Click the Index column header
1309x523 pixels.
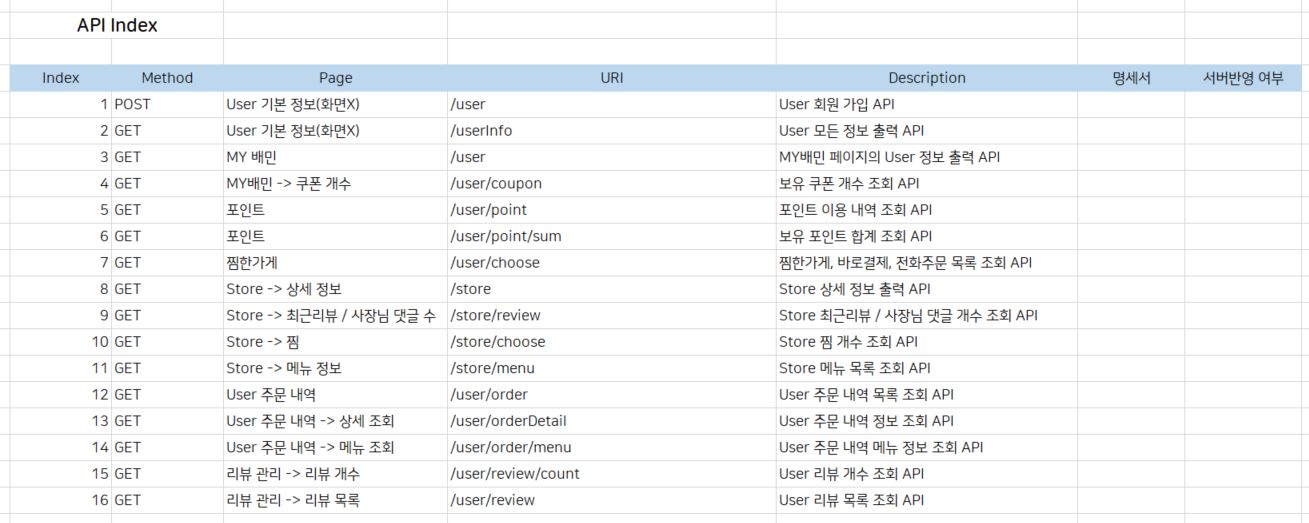point(61,78)
